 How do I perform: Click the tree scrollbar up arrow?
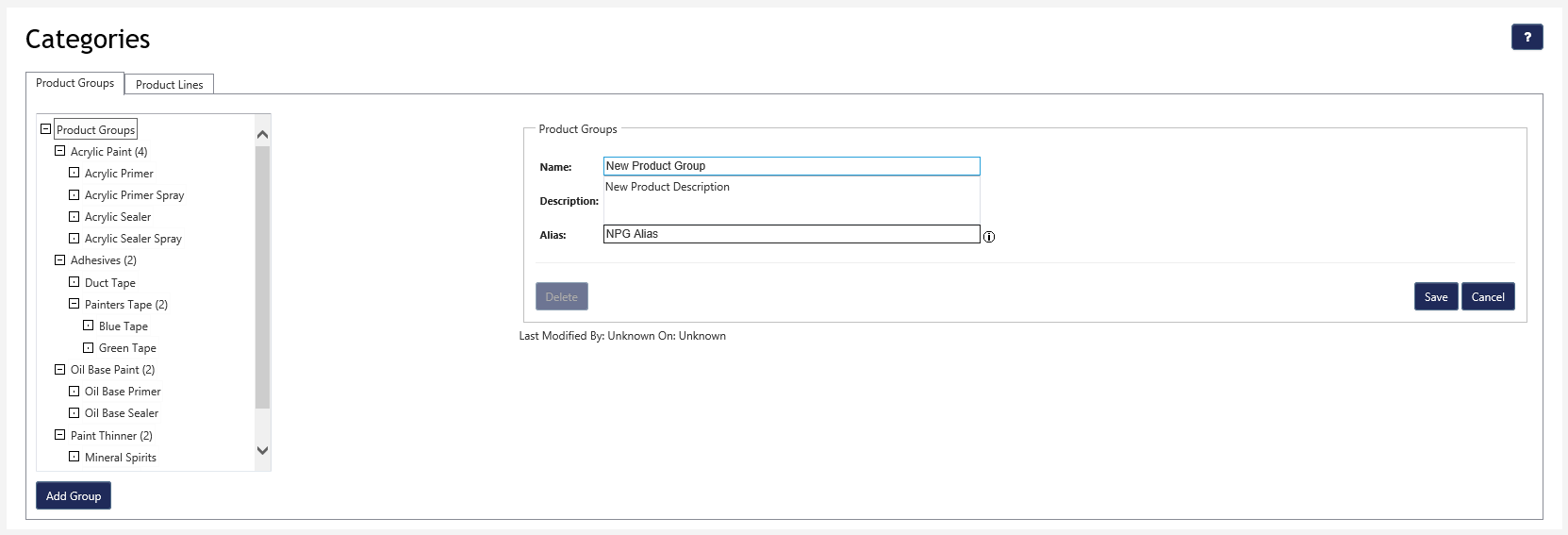tap(263, 135)
